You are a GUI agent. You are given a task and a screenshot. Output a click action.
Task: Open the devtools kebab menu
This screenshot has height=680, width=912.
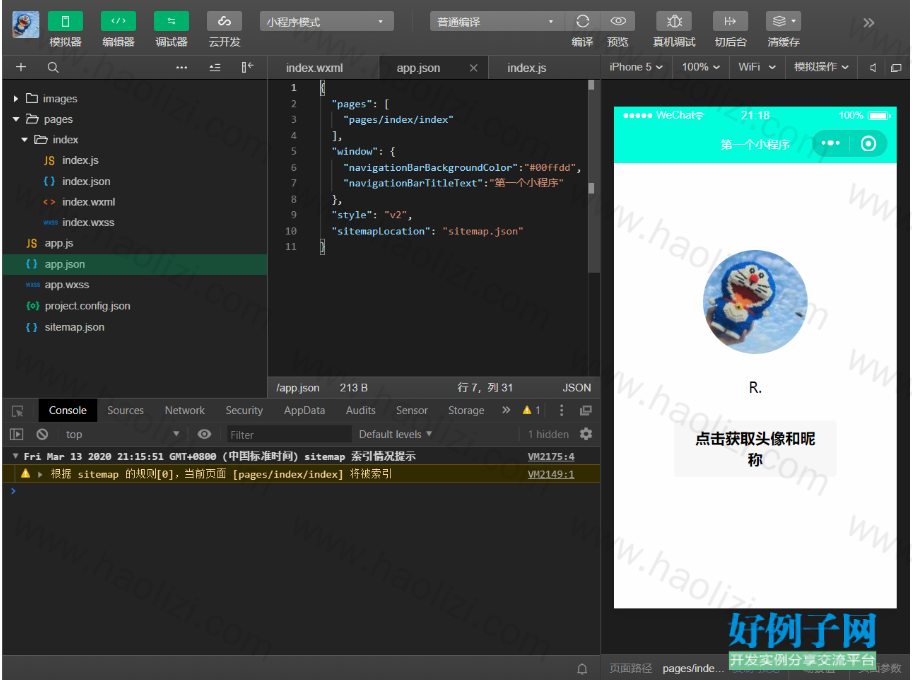click(x=561, y=411)
